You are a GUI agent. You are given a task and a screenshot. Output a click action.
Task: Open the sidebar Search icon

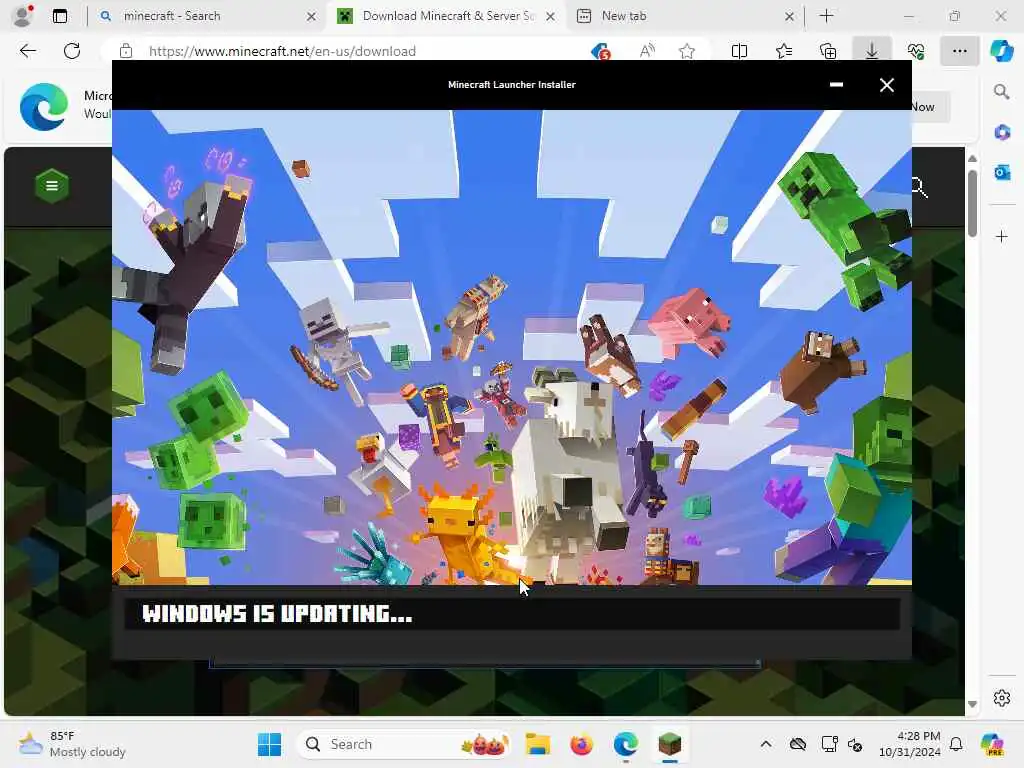click(1002, 92)
